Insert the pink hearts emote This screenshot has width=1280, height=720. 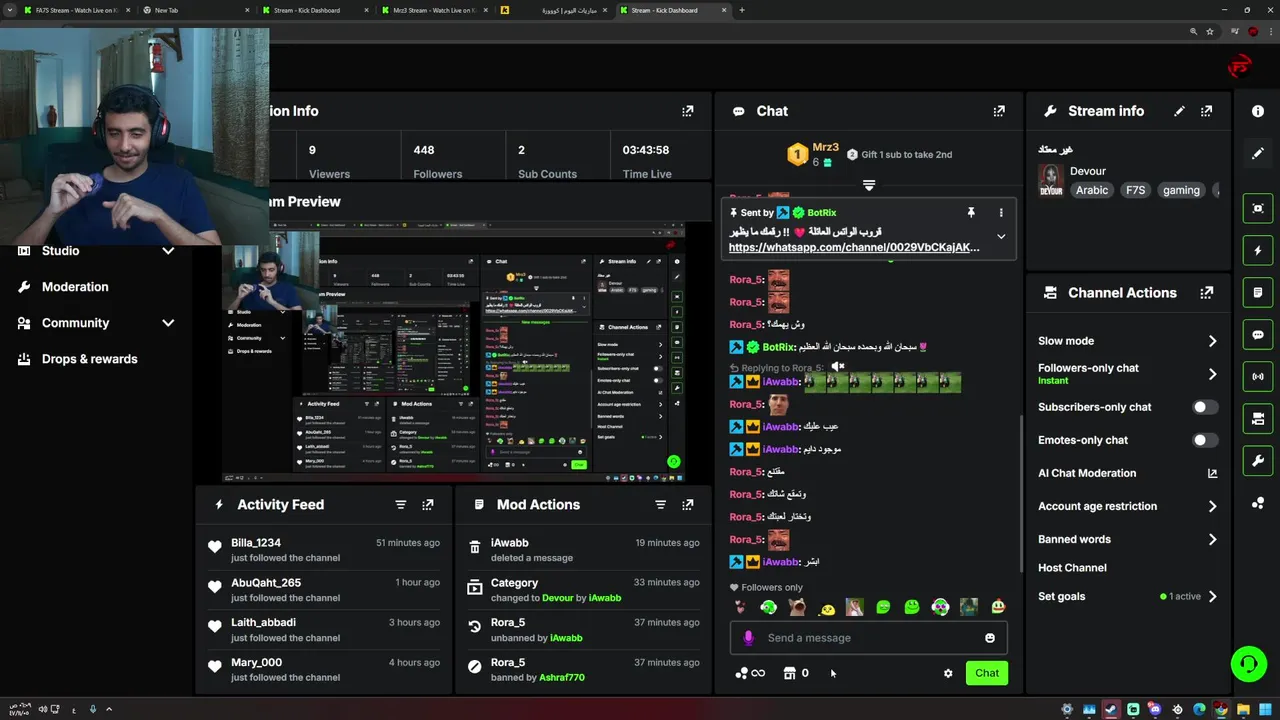point(740,607)
